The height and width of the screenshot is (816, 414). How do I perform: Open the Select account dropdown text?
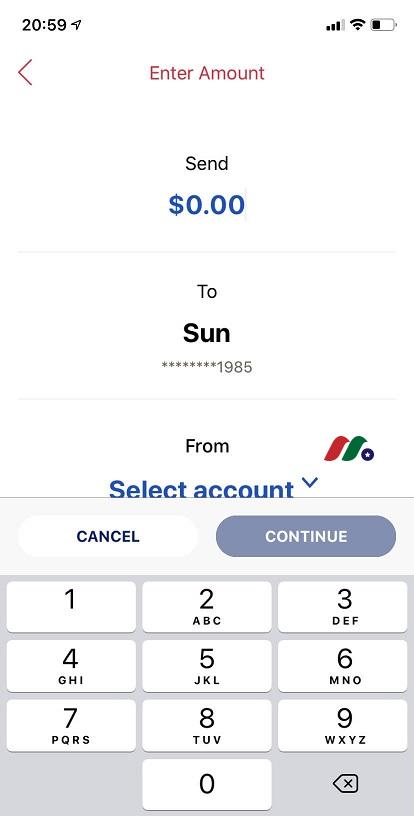coord(201,489)
